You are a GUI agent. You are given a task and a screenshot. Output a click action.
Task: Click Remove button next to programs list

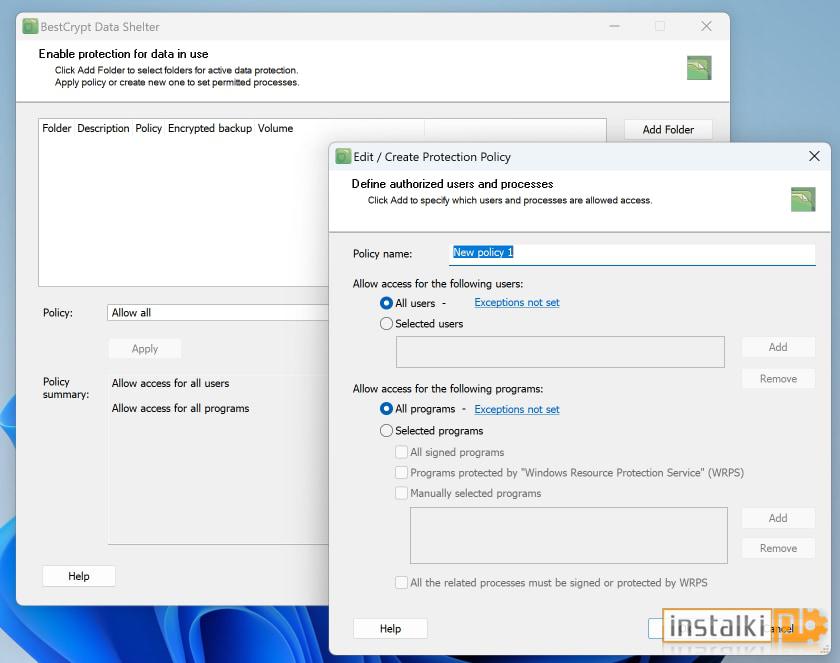point(778,548)
